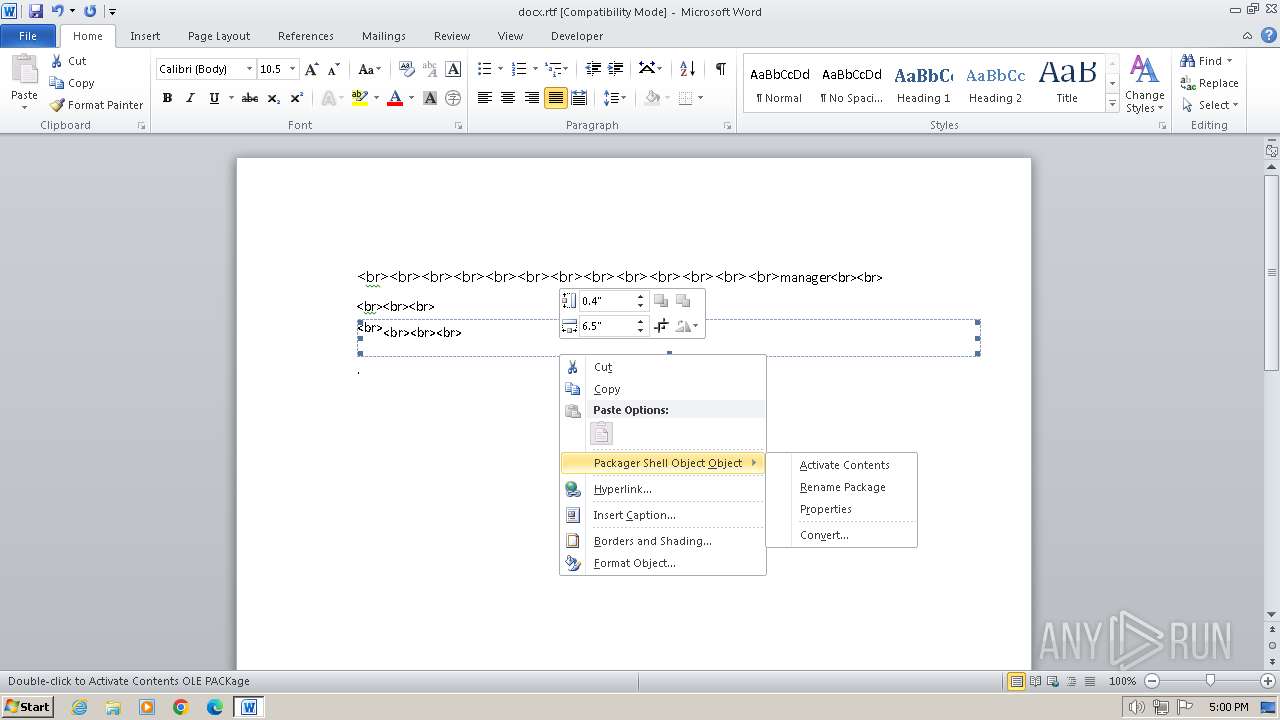Open the font name dropdown
The width and height of the screenshot is (1280, 720).
249,69
